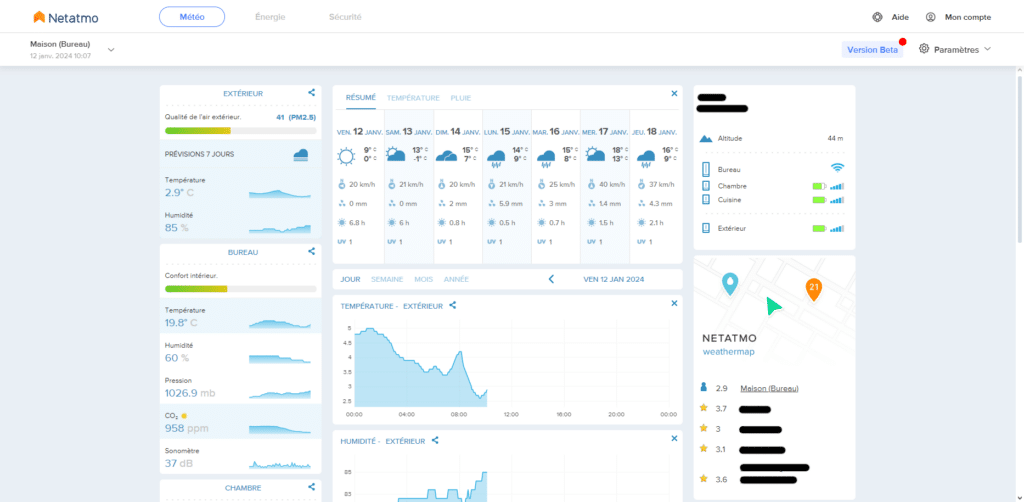Click the Altitude 44 m value
Screen dimensions: 1024x502
click(x=835, y=138)
